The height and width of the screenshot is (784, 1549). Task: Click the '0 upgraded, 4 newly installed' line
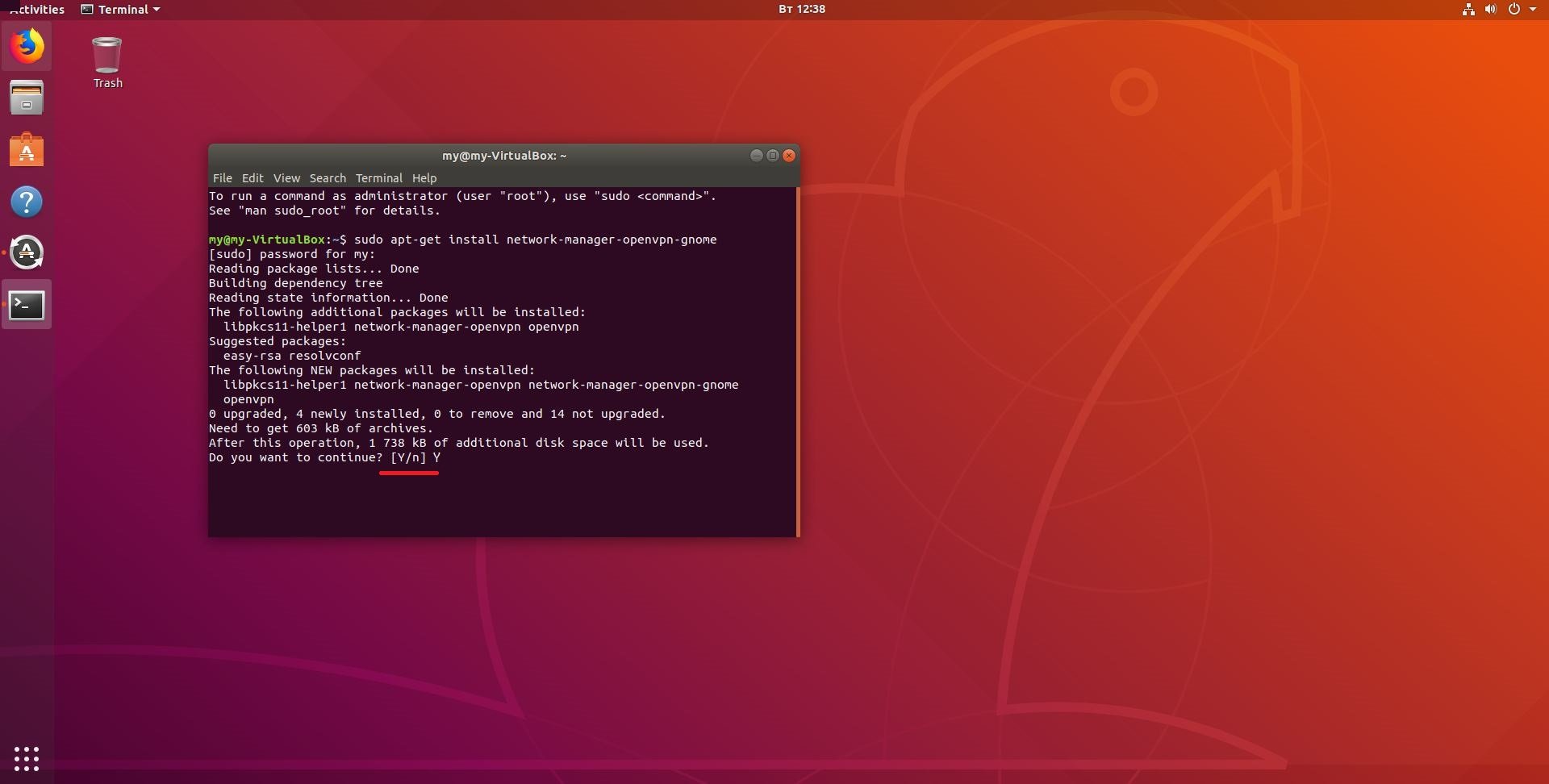pos(437,414)
